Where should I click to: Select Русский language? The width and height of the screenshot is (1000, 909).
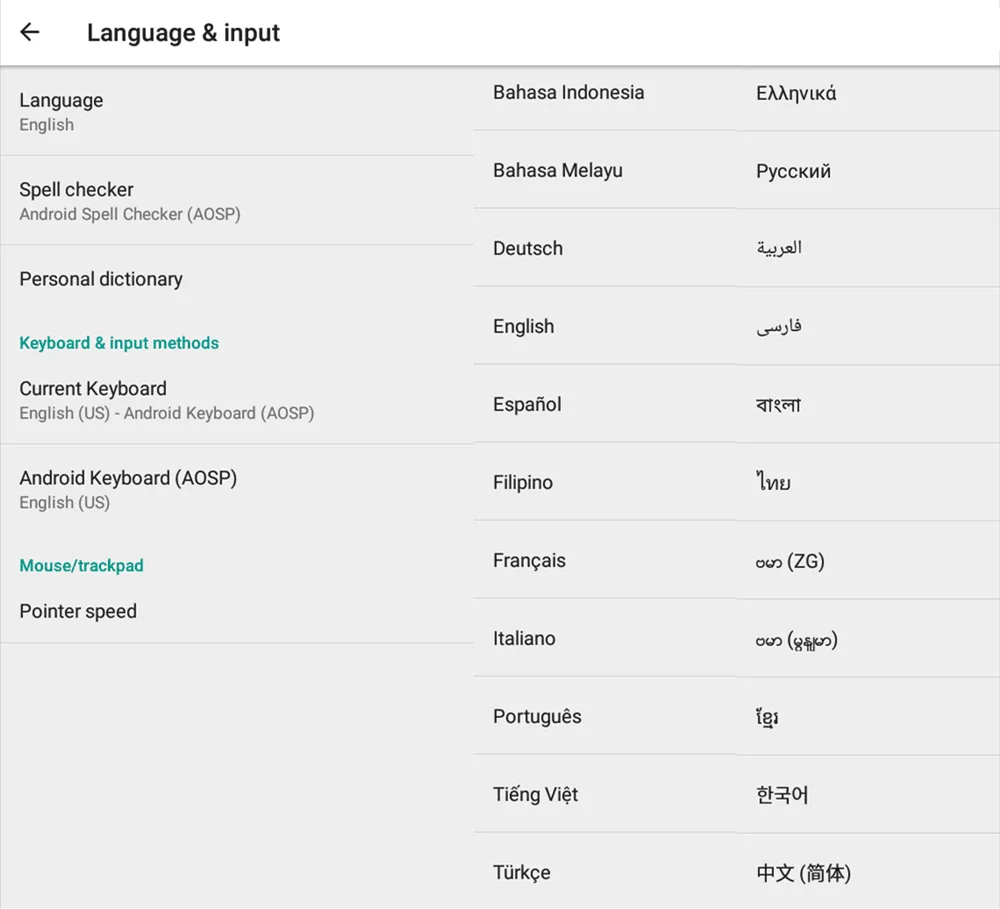click(x=793, y=171)
